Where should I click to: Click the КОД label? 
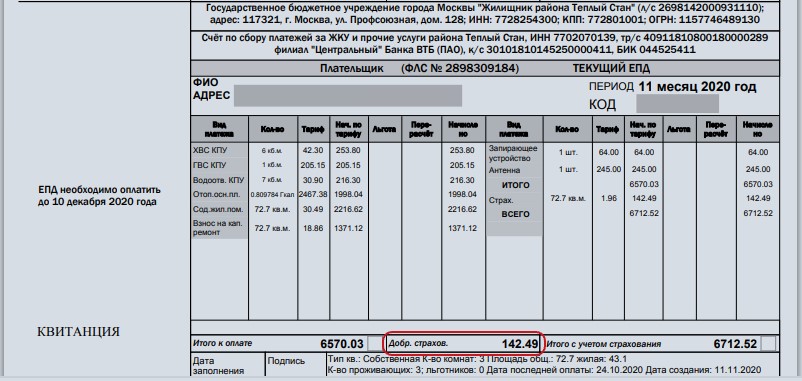coord(603,105)
